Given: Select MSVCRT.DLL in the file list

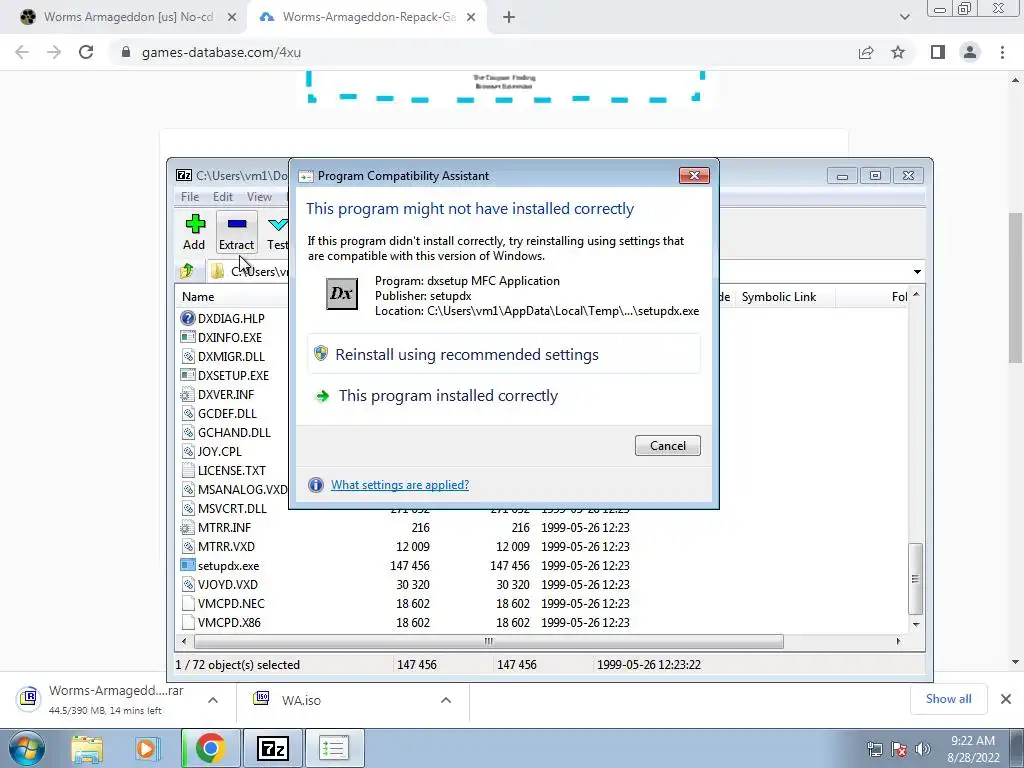Looking at the screenshot, I should tap(232, 507).
